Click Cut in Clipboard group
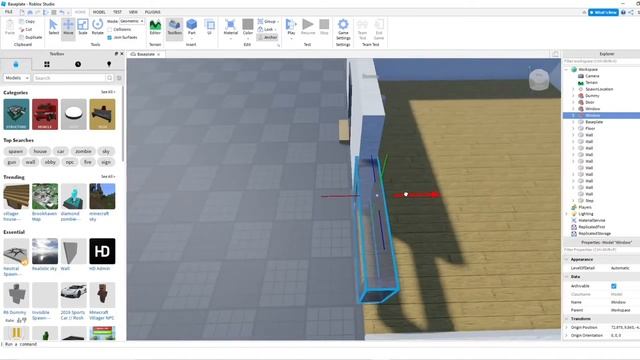This screenshot has height=360, width=640. point(26,29)
